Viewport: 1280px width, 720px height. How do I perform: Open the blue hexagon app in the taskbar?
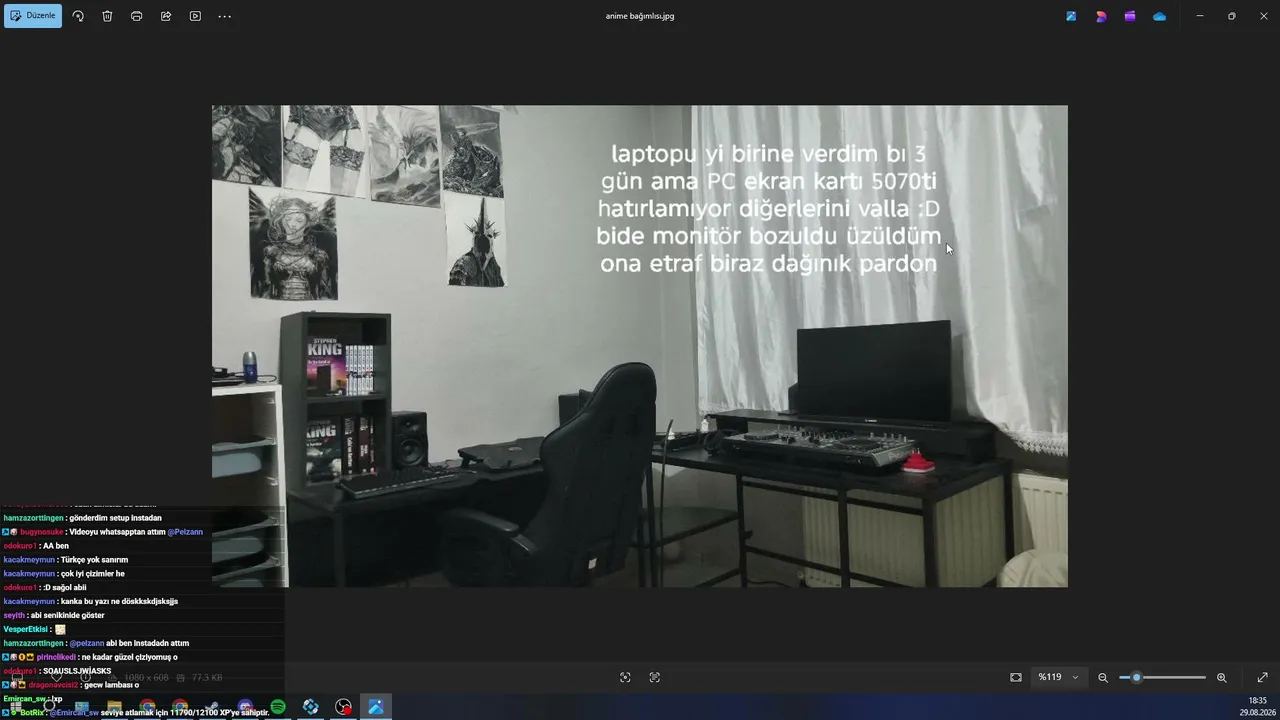[311, 707]
